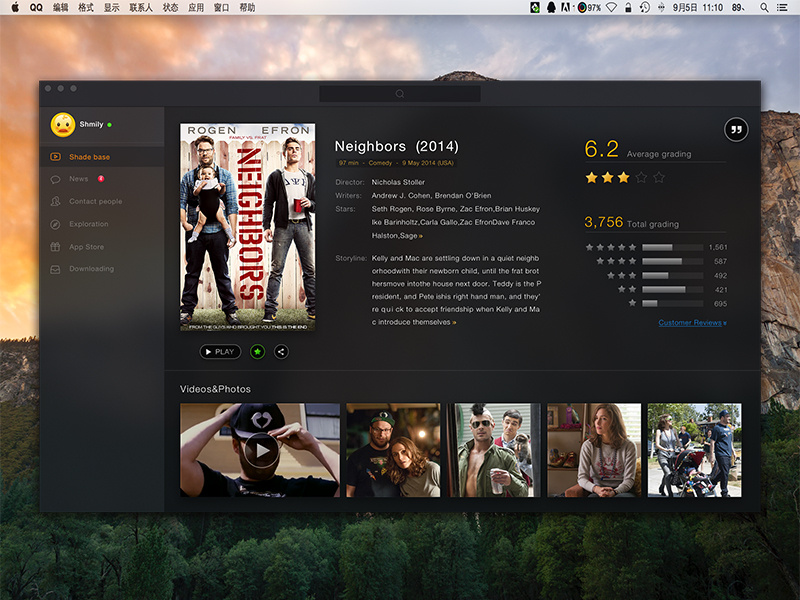Image resolution: width=800 pixels, height=600 pixels.
Task: Open the 格式 menu
Action: pos(86,7)
